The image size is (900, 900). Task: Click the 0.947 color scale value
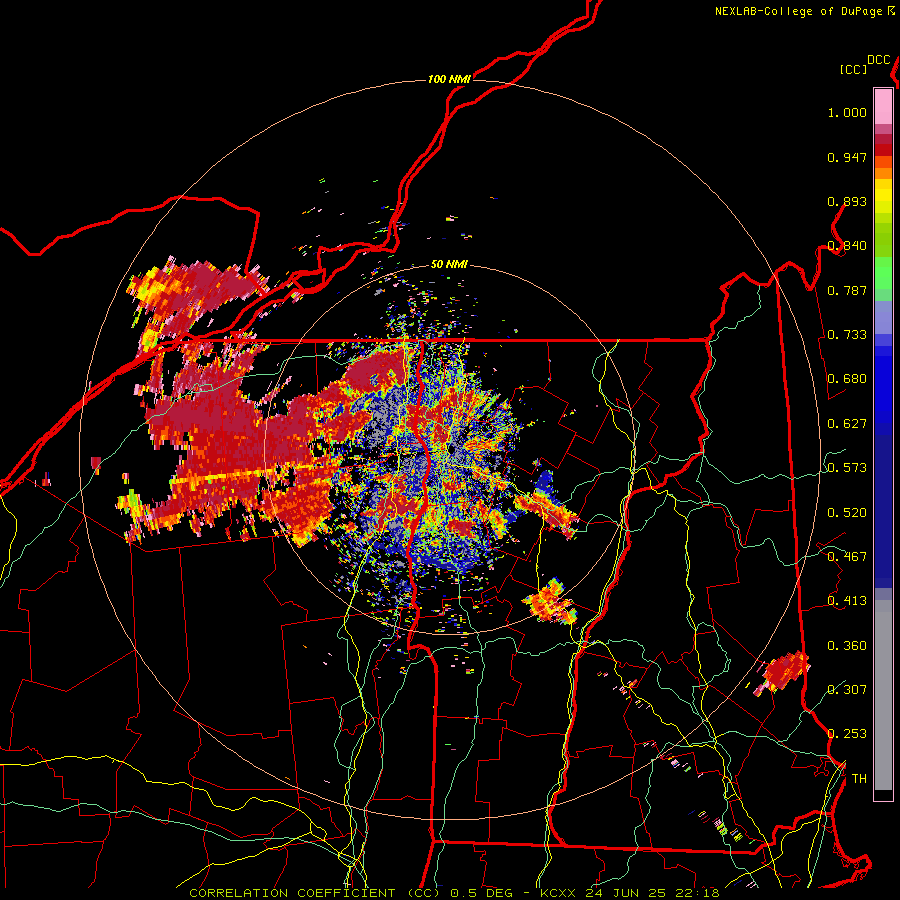[847, 157]
